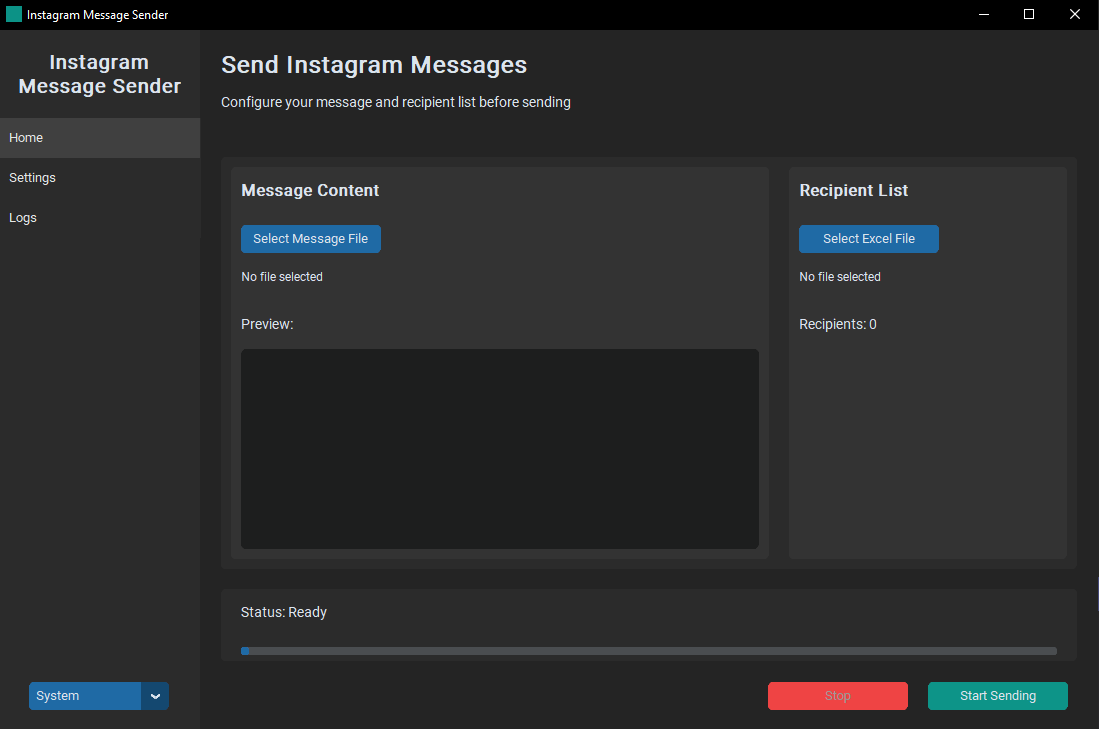
Task: Close the Instagram Message Sender window
Action: tap(1074, 14)
